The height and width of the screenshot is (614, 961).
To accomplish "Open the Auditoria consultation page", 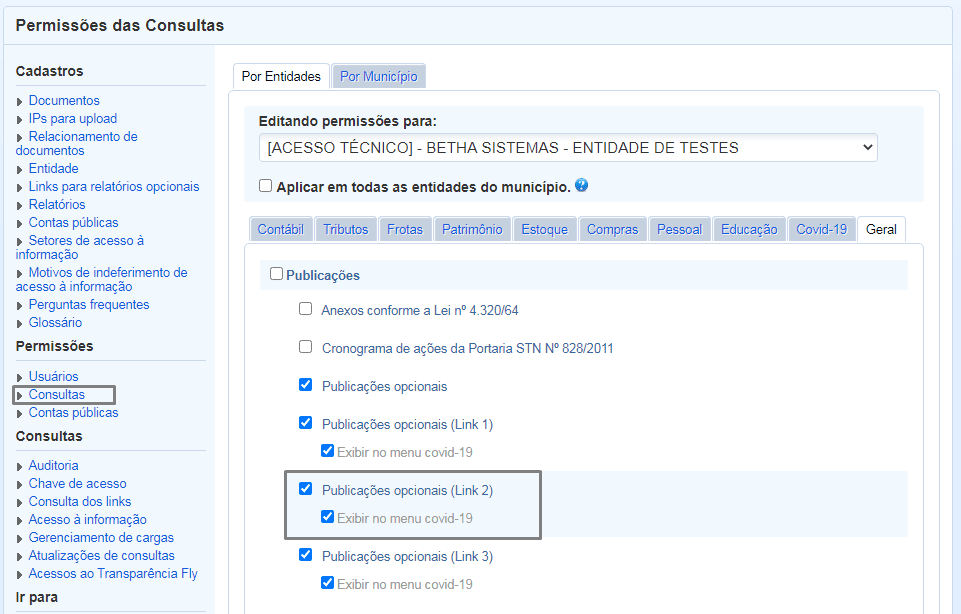I will (x=53, y=465).
